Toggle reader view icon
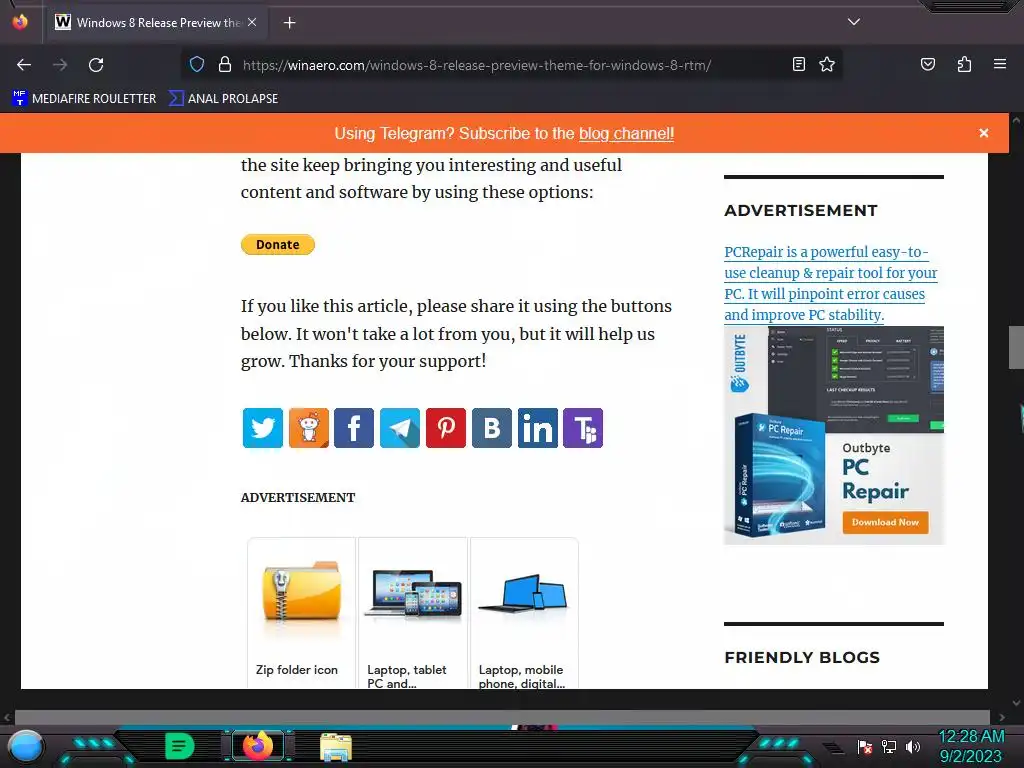This screenshot has height=768, width=1024. tap(799, 64)
